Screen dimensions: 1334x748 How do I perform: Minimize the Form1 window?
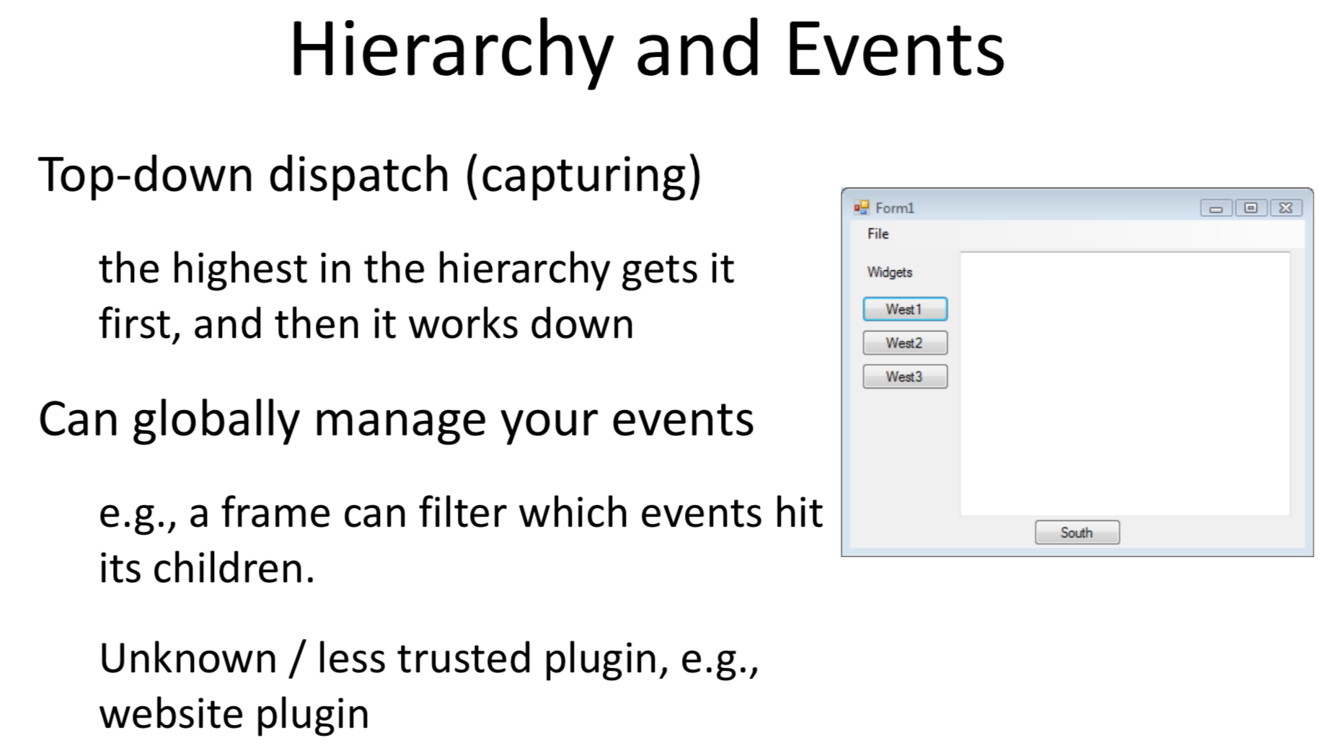pyautogui.click(x=1216, y=208)
